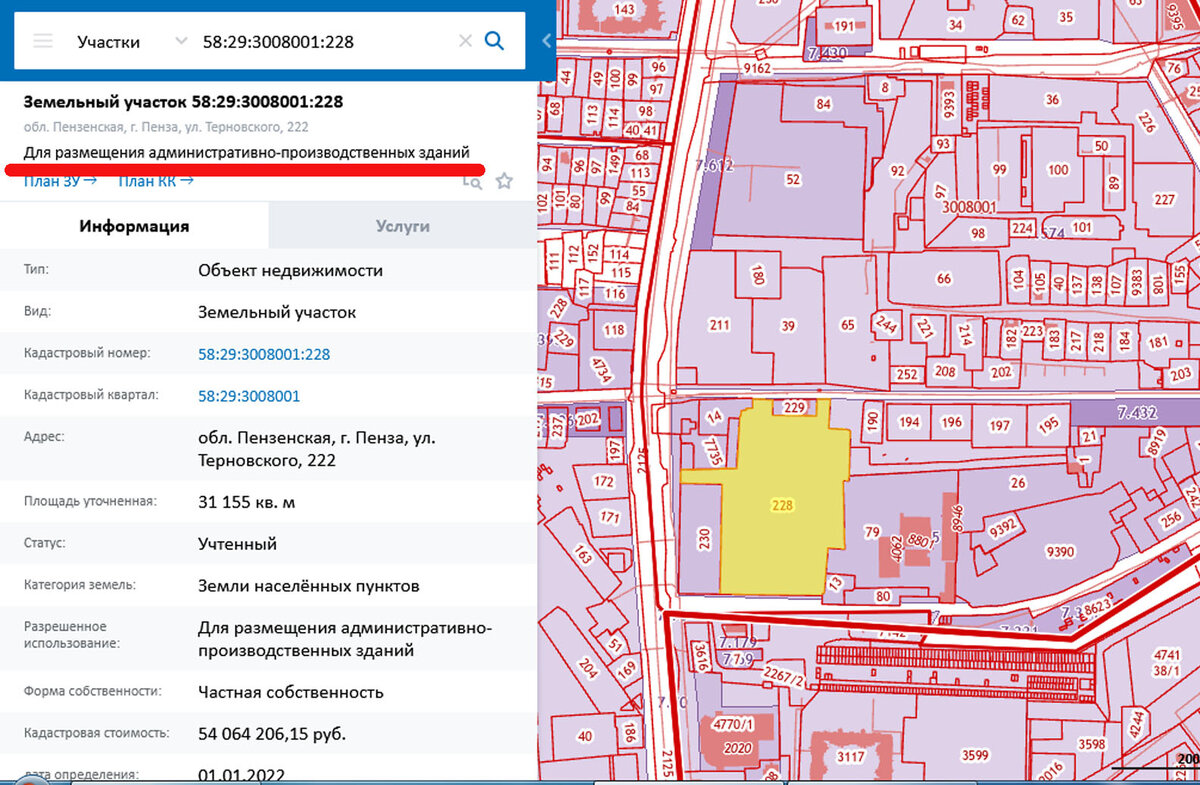Select parcel 84 on the map
Viewport: 1200px width, 785px height.
click(x=824, y=103)
